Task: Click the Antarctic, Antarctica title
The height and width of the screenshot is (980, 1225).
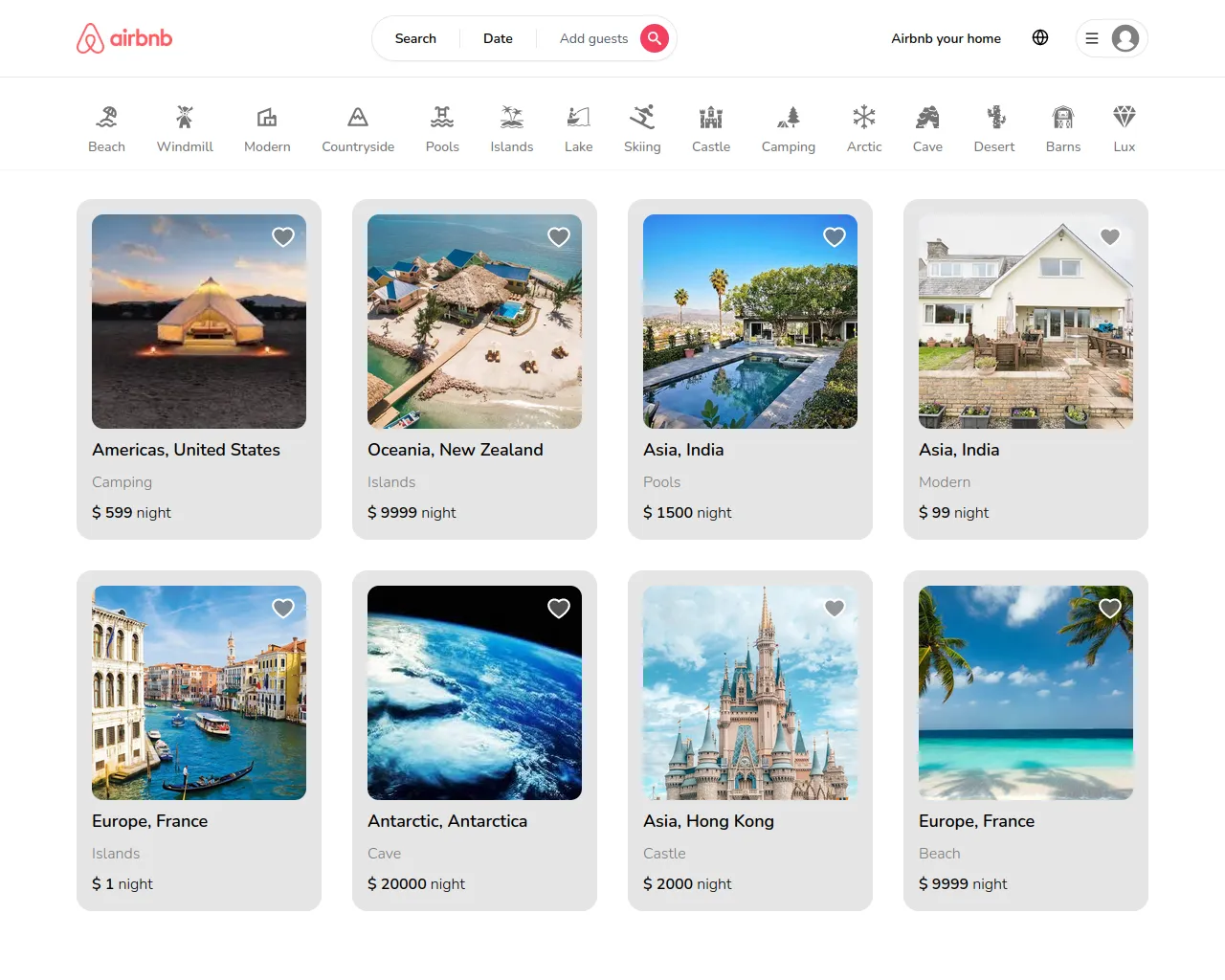Action: pyautogui.click(x=447, y=821)
